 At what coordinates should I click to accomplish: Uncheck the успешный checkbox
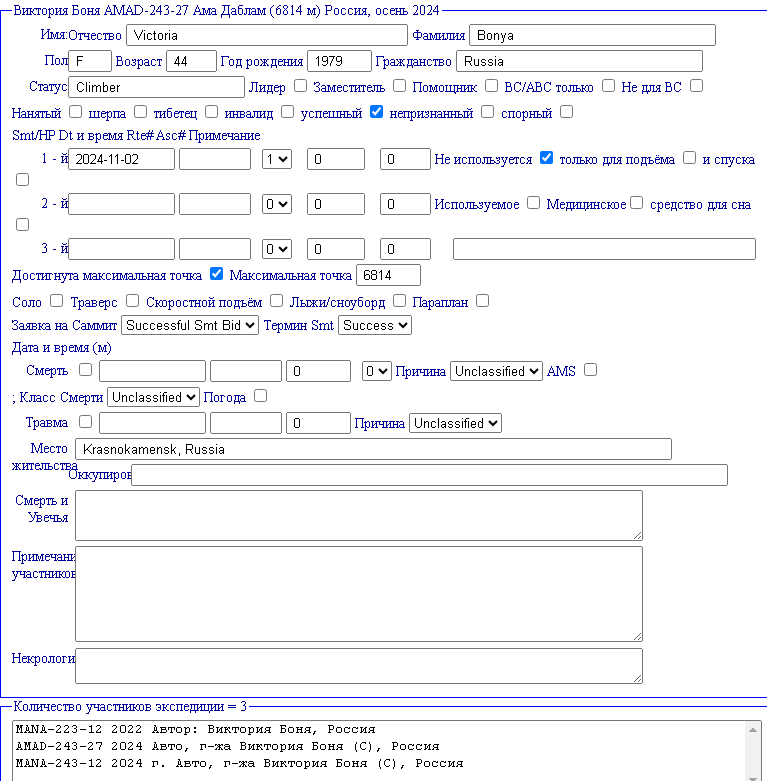click(377, 112)
